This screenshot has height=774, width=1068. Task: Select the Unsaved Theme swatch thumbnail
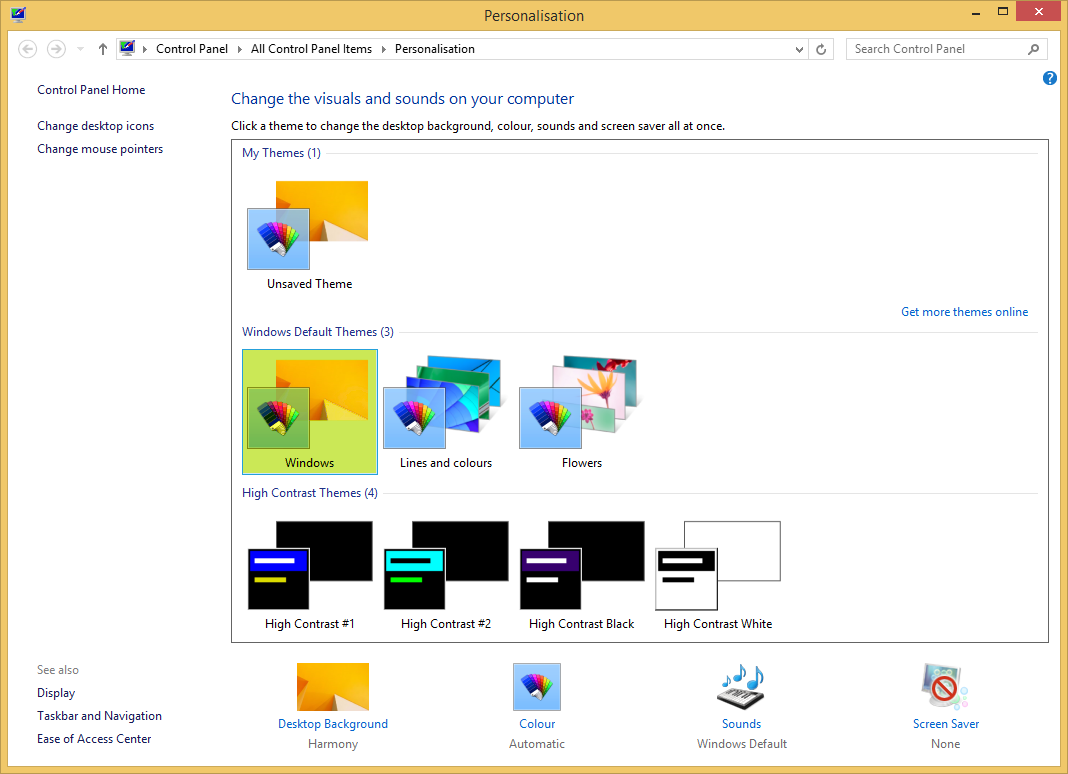click(278, 239)
